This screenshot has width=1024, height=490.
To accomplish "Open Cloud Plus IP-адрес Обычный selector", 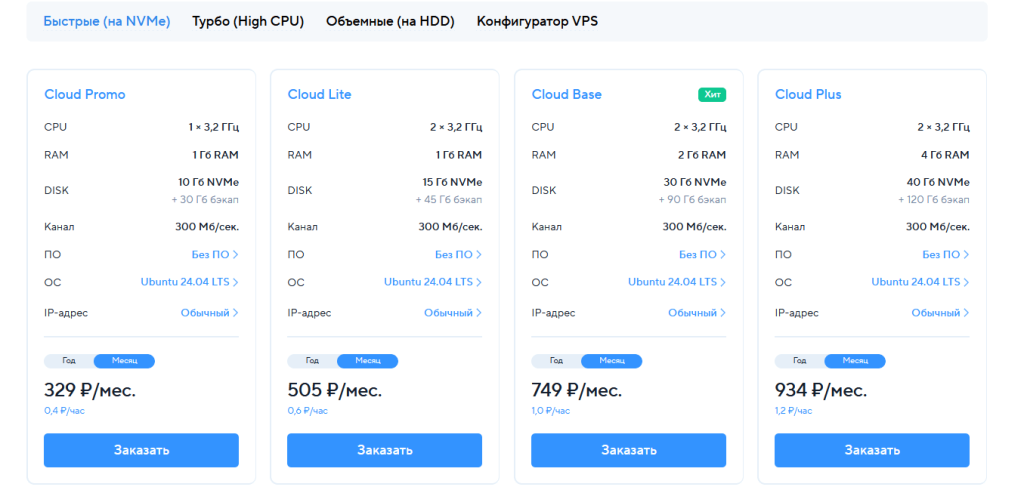I will pos(940,313).
